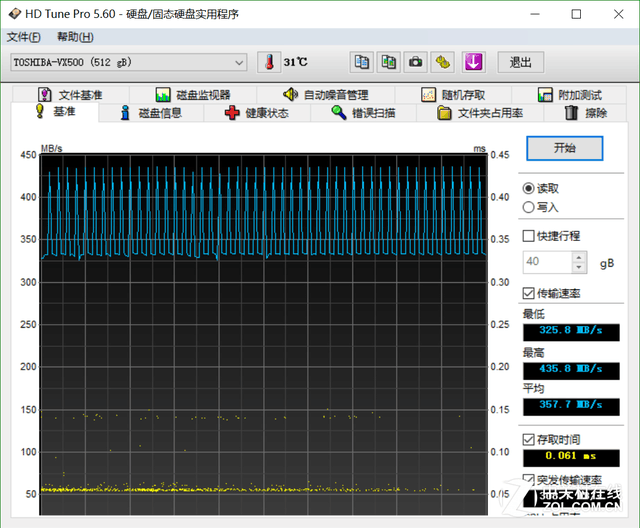Image resolution: width=640 pixels, height=528 pixels.
Task: Open the 磁盘信息 tab
Action: [x=151, y=113]
